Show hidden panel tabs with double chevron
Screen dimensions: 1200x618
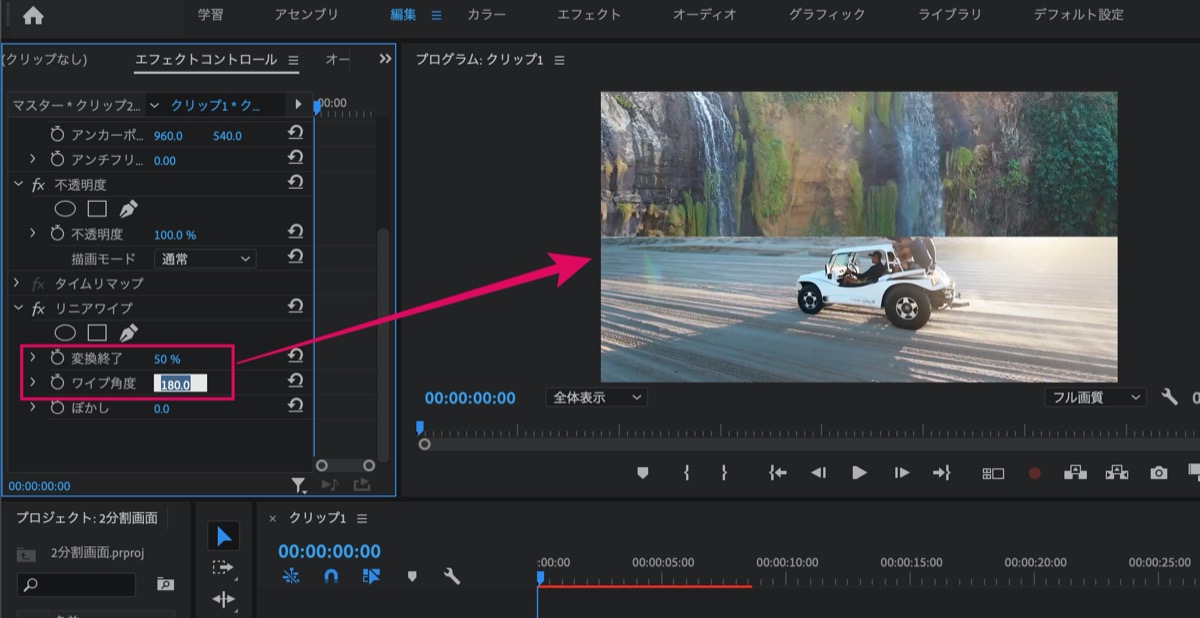pyautogui.click(x=385, y=60)
